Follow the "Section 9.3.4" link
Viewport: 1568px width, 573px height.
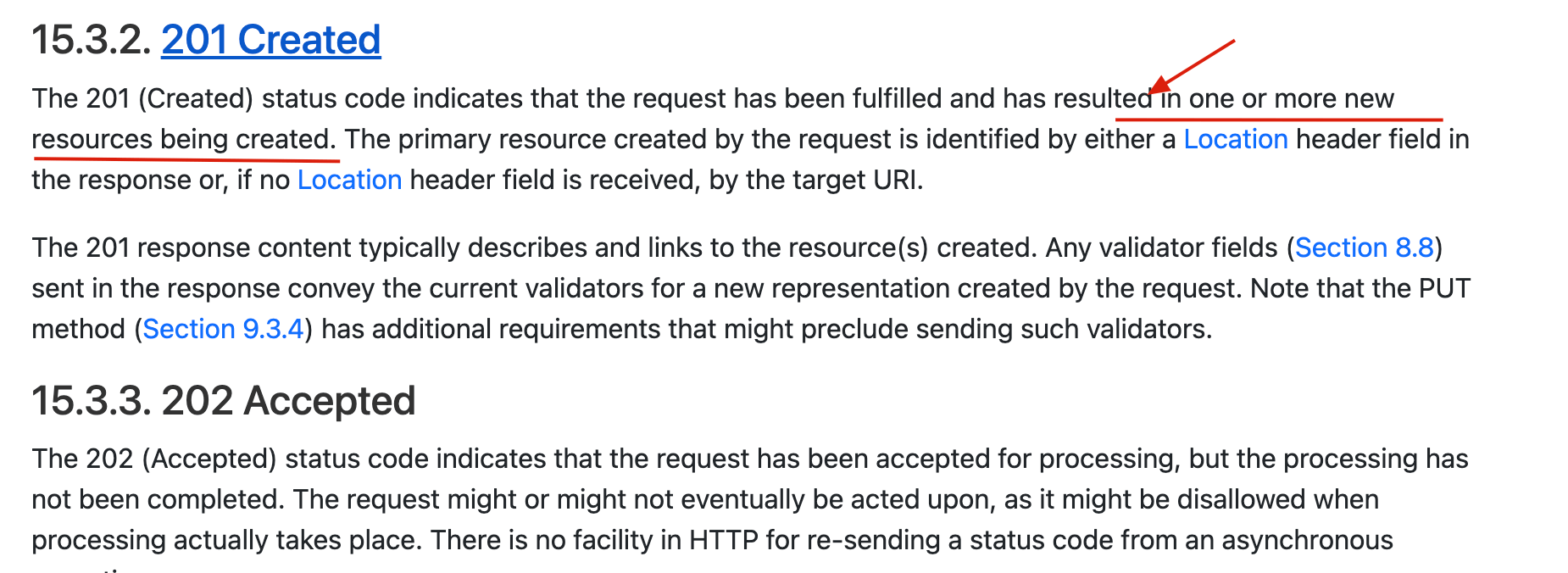click(x=223, y=329)
